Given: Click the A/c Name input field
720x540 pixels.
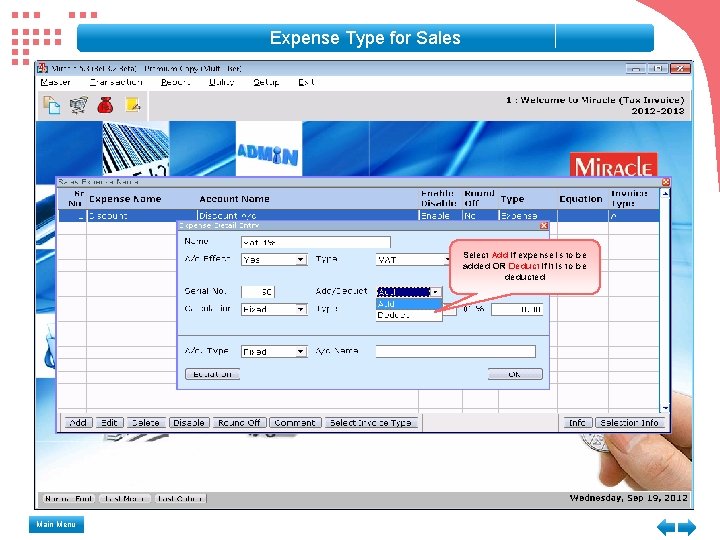Looking at the screenshot, I should (456, 352).
